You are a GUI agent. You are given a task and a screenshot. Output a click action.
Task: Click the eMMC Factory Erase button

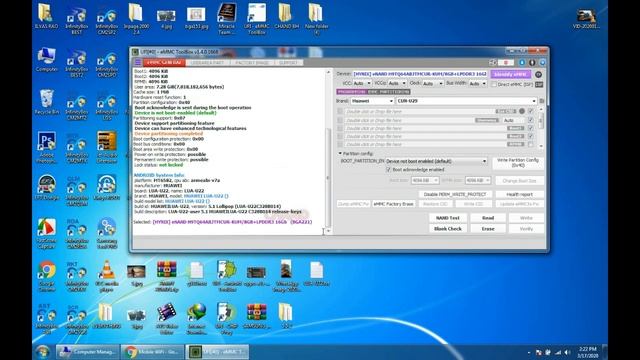393,204
